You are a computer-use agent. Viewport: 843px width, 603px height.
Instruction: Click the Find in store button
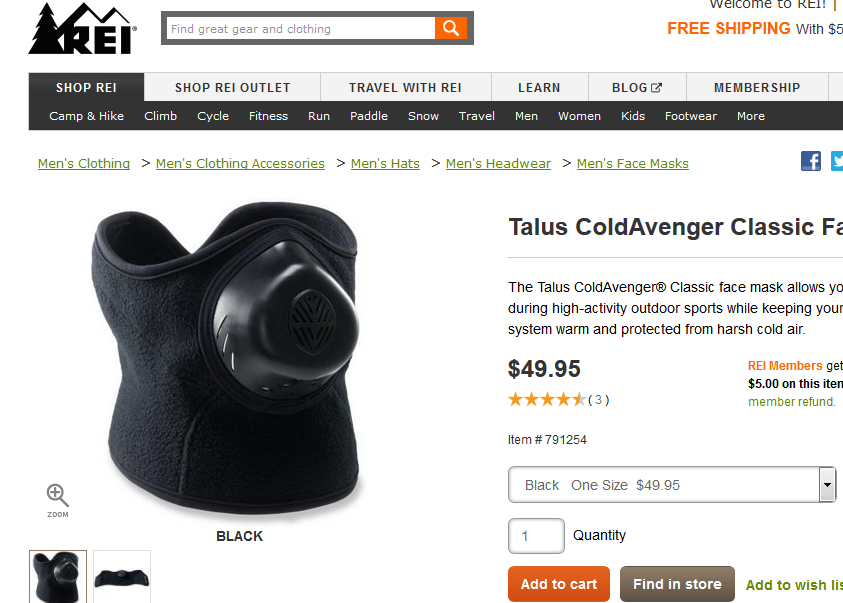(x=677, y=584)
